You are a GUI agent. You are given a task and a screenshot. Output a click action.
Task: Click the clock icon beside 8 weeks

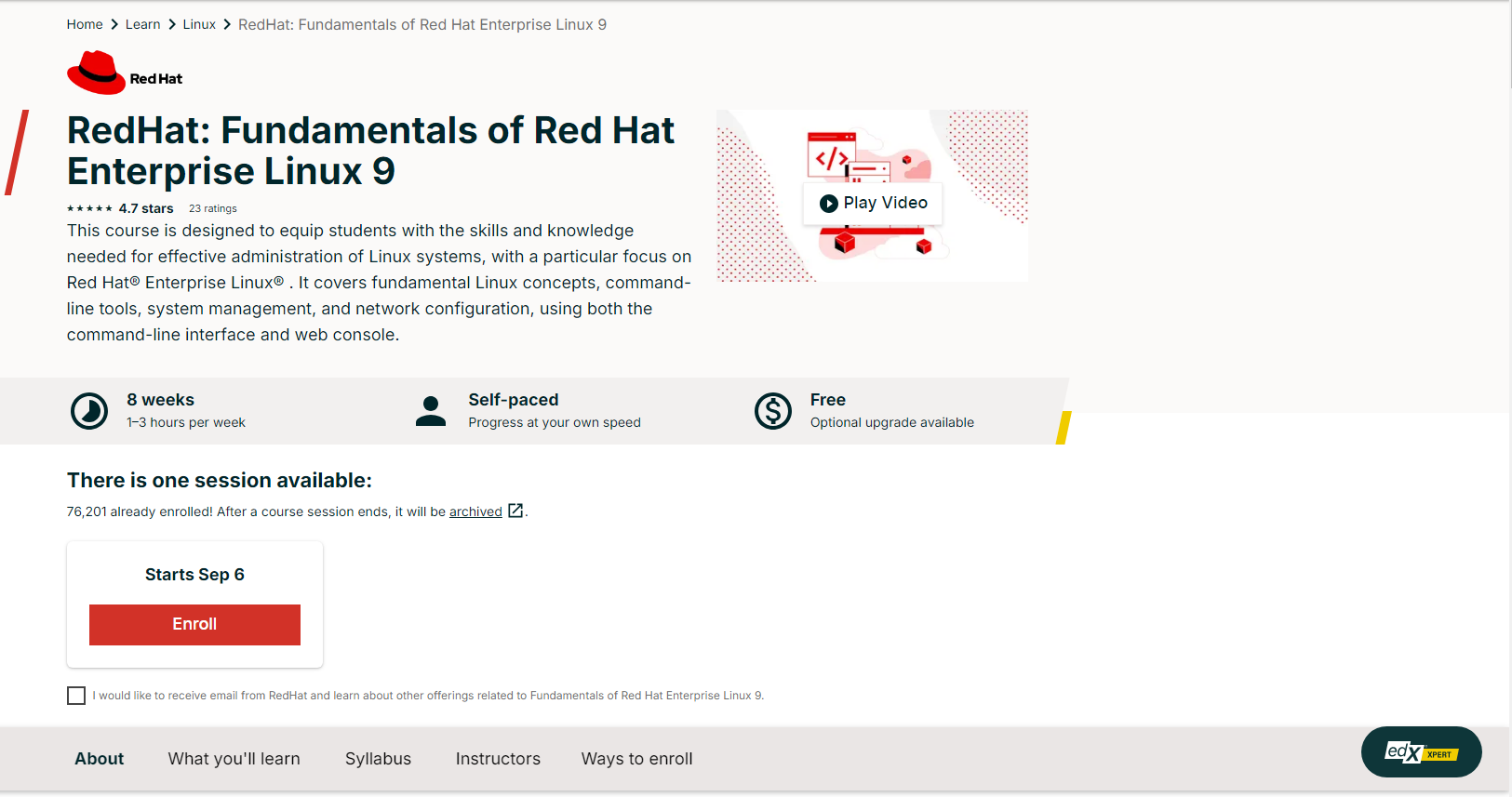coord(89,411)
